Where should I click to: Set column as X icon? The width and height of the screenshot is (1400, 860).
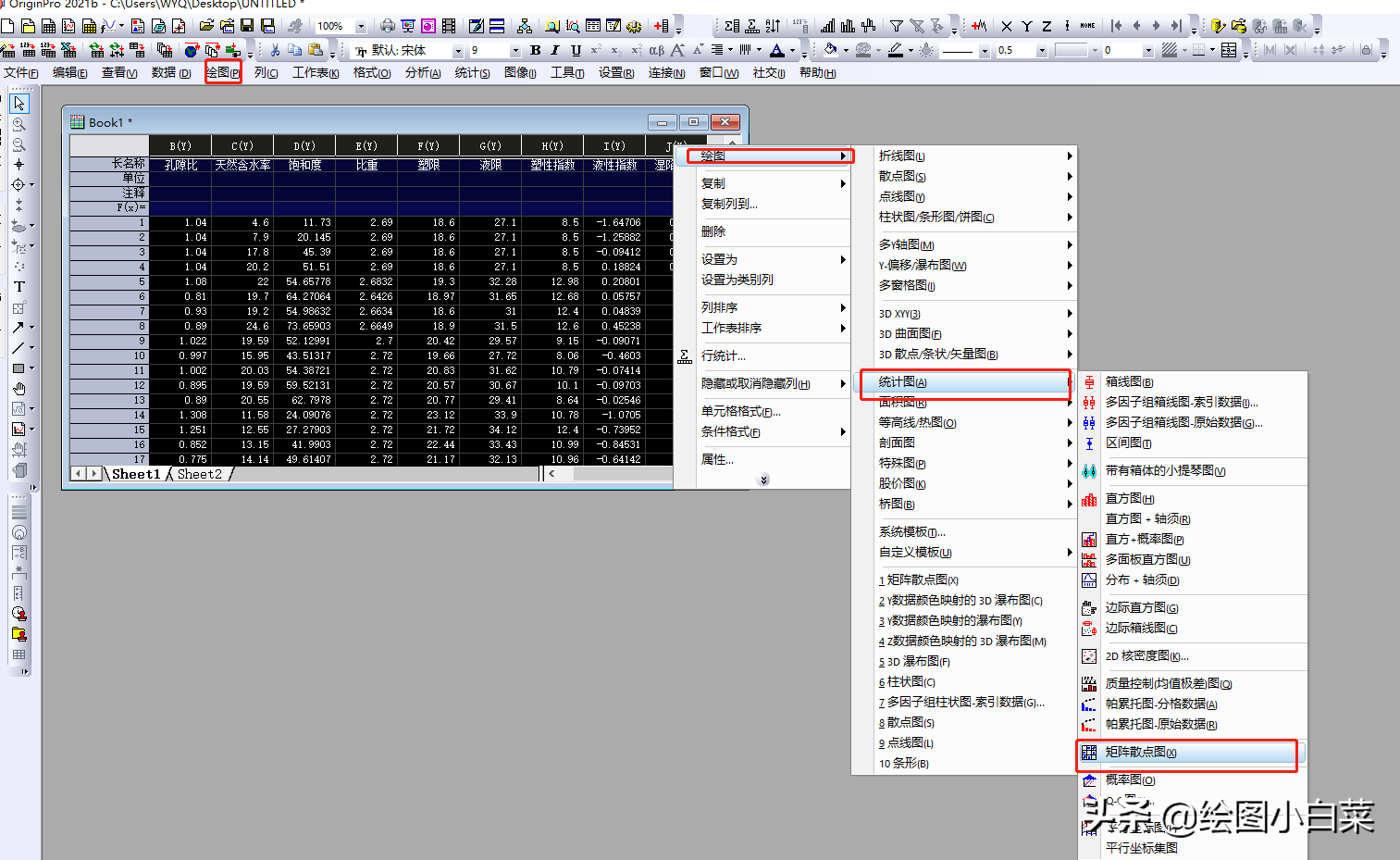[1007, 26]
